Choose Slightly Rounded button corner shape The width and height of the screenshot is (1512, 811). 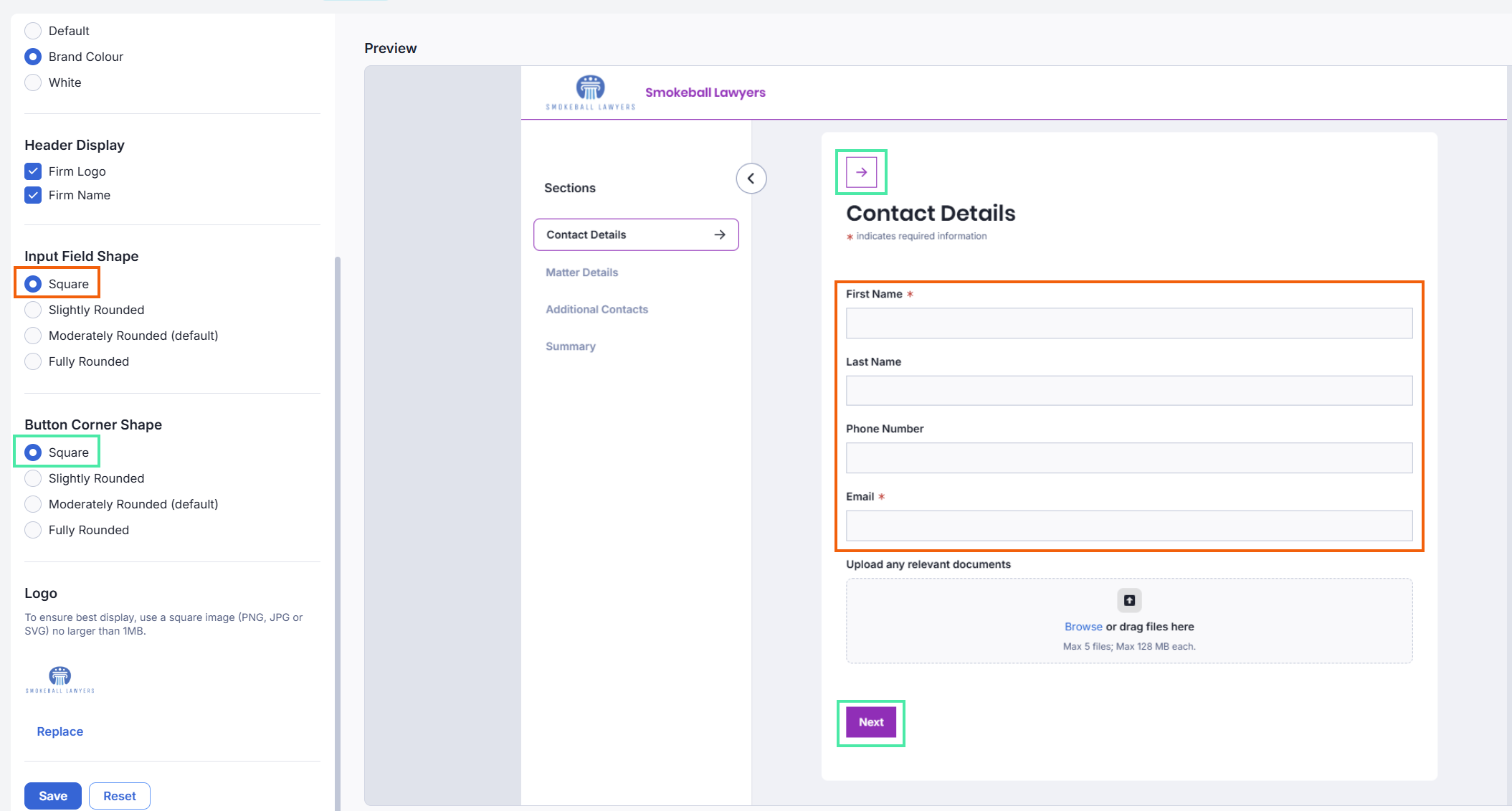click(x=33, y=478)
